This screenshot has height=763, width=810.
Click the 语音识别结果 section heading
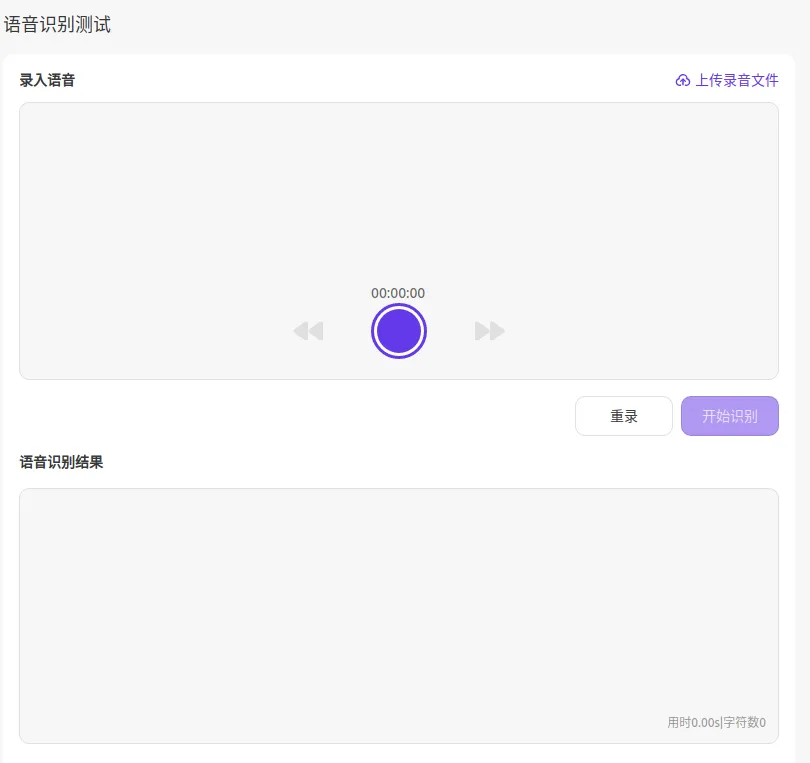[x=61, y=462]
